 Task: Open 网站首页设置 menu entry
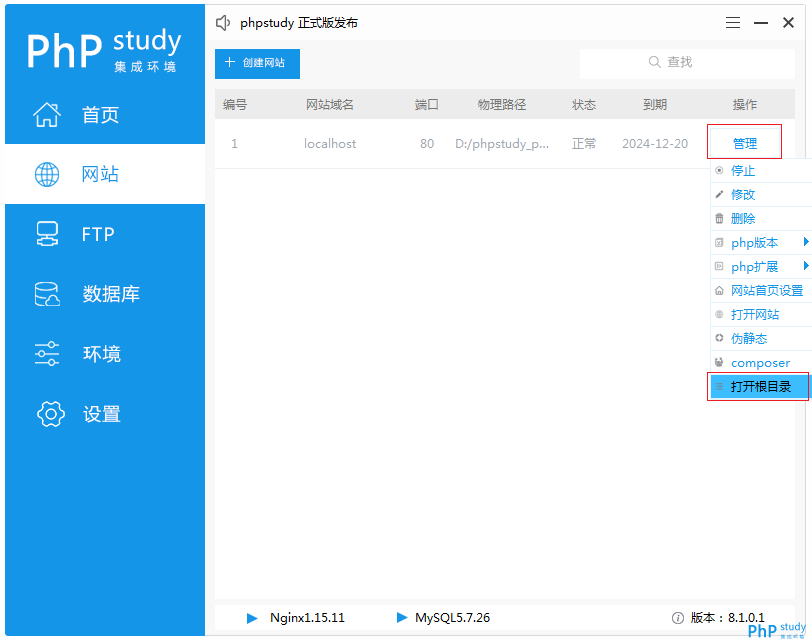[x=761, y=290]
